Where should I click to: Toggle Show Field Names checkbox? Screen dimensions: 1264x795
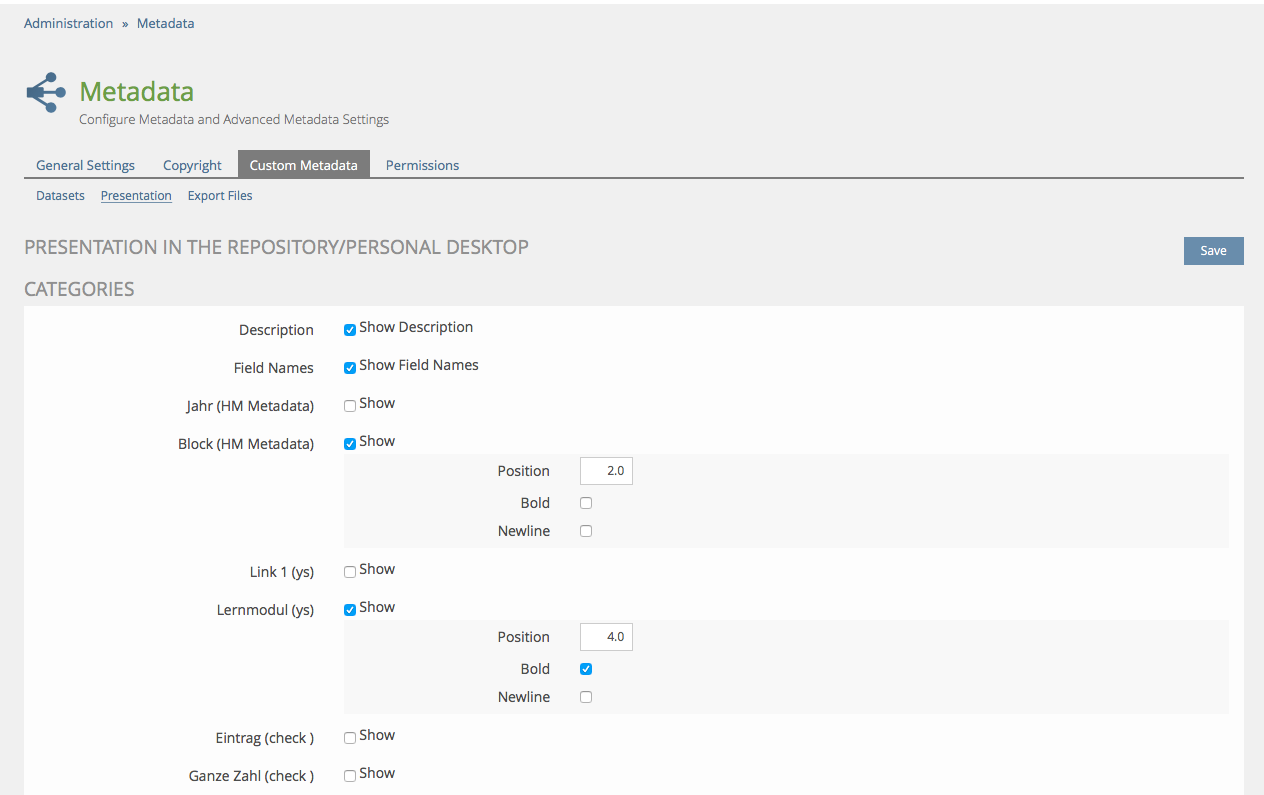pos(350,368)
